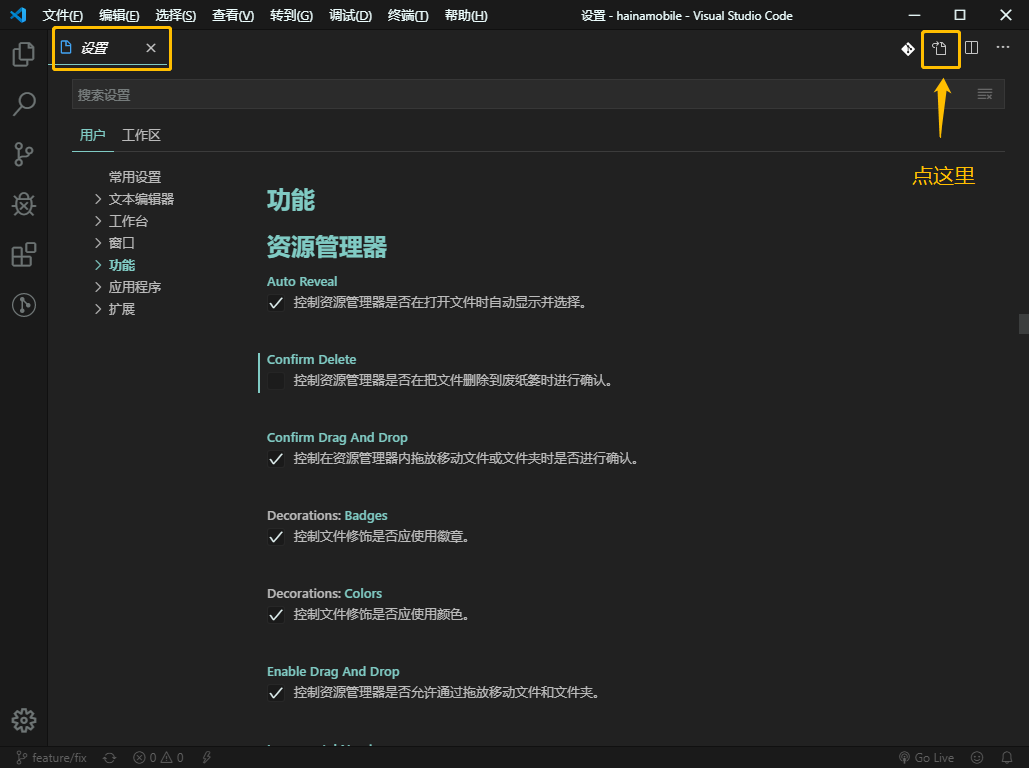The image size is (1029, 768).
Task: Split the editor to the right
Action: tap(971, 48)
